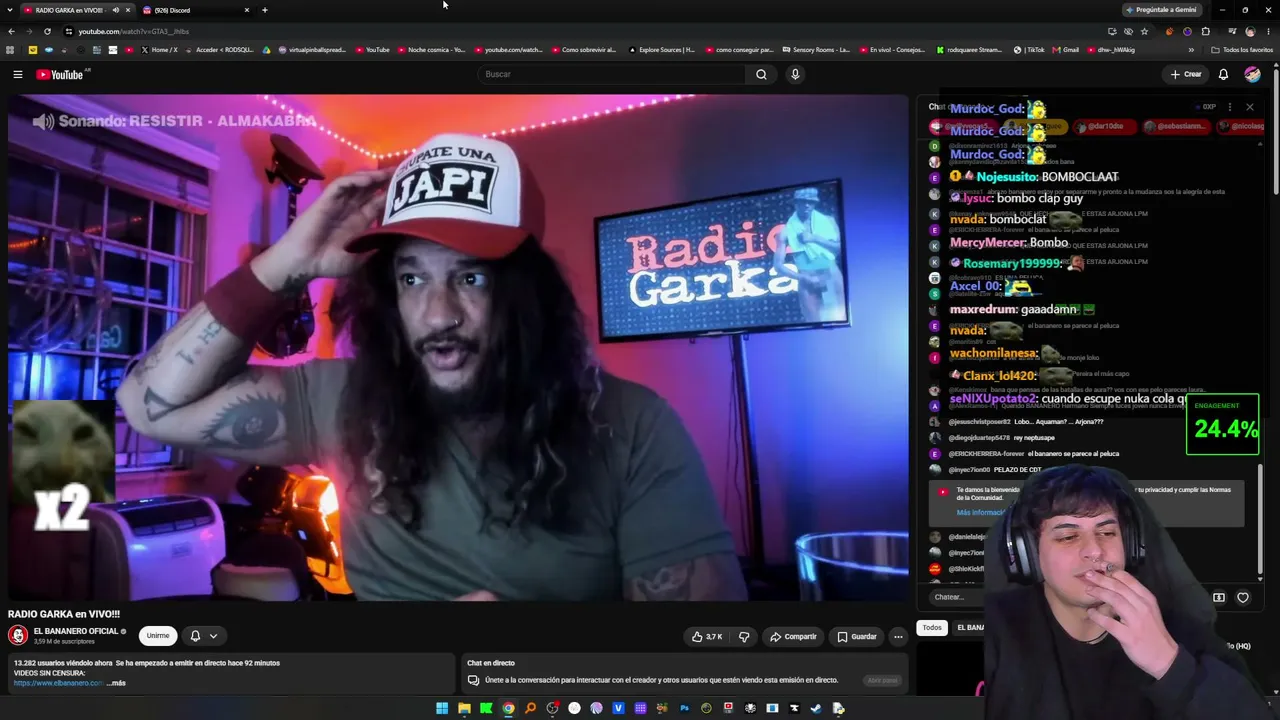Click the Unirme join button
Screen dimensions: 1280x720
coord(158,636)
